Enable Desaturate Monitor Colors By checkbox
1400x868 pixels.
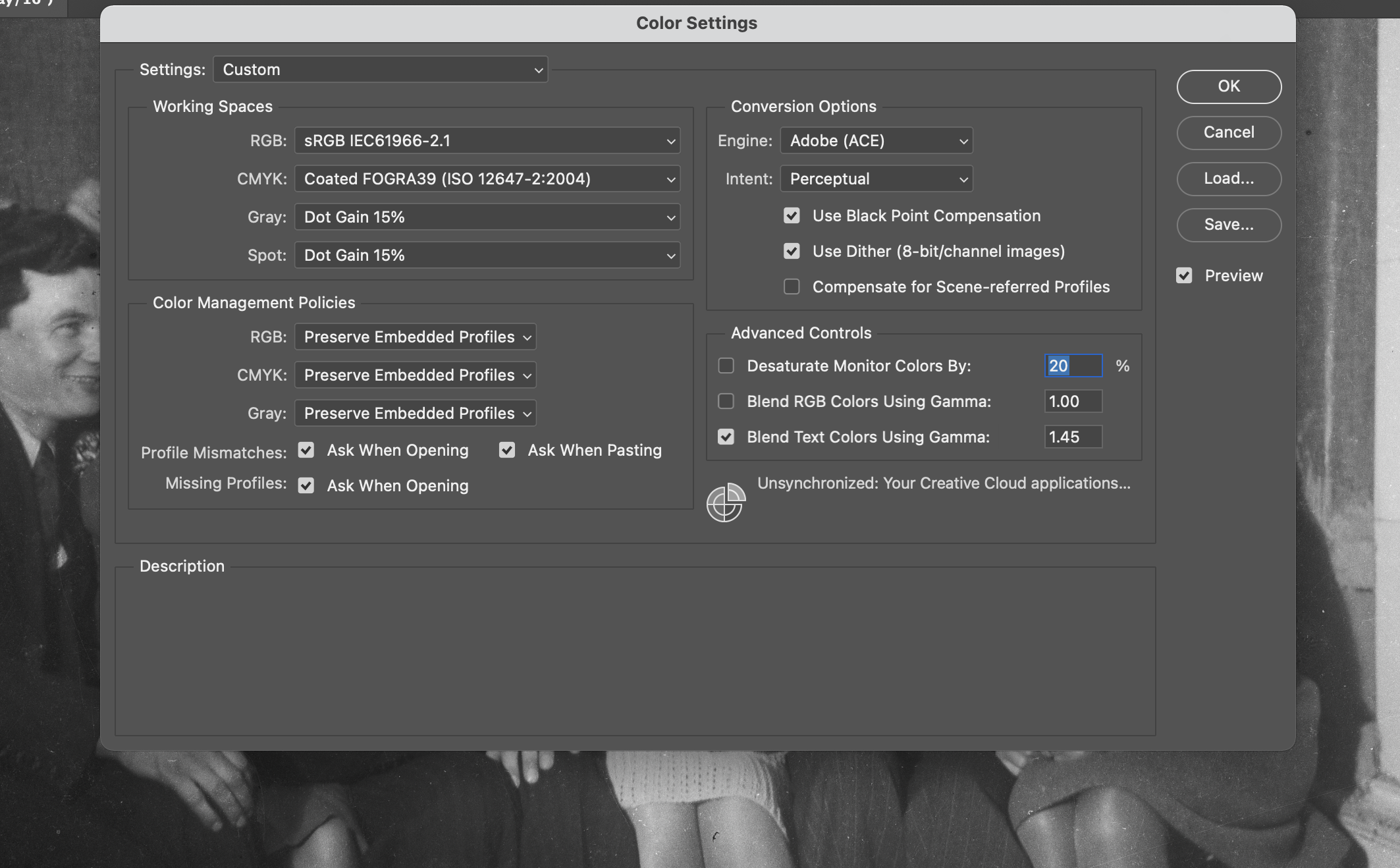(726, 366)
